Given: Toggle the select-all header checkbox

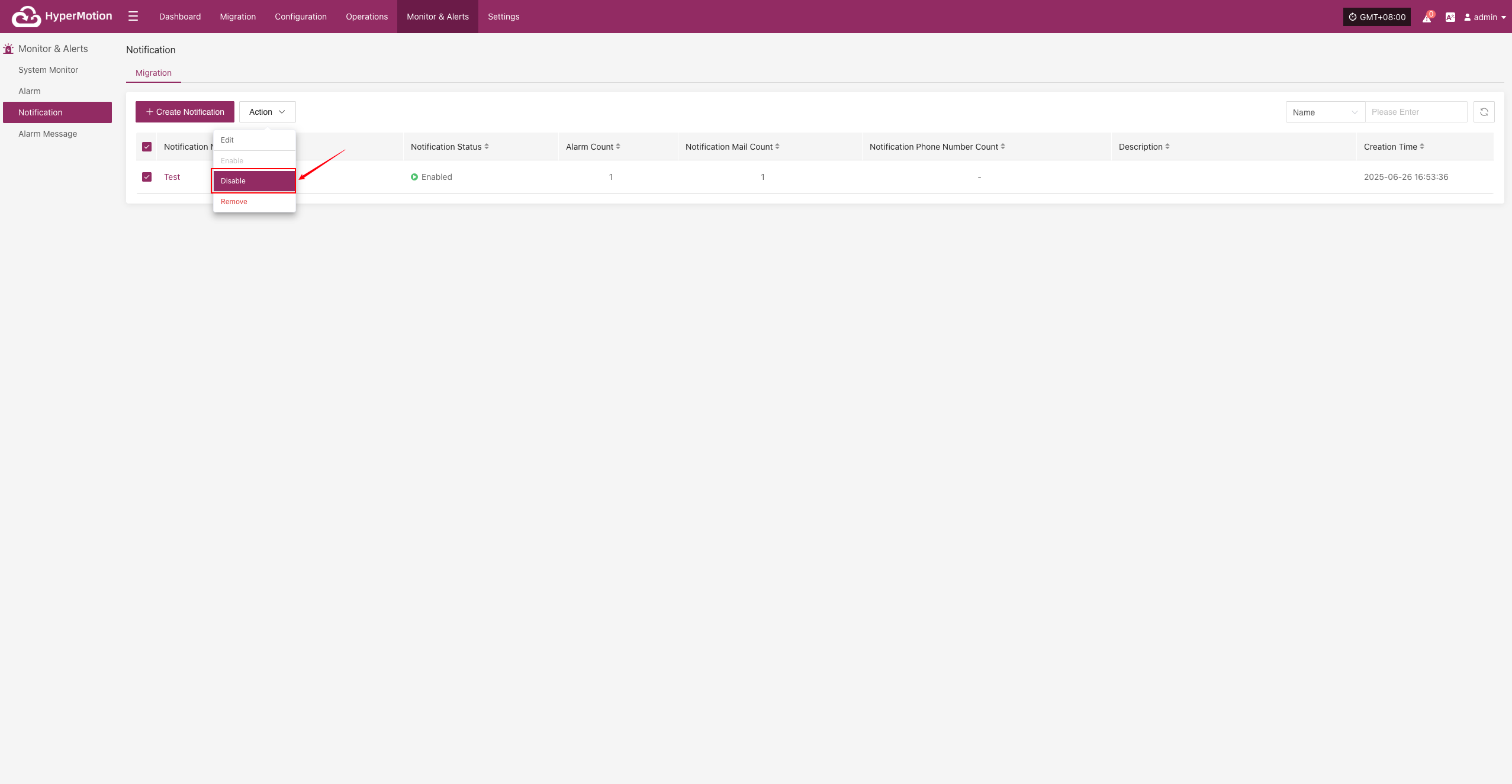Looking at the screenshot, I should tap(147, 147).
